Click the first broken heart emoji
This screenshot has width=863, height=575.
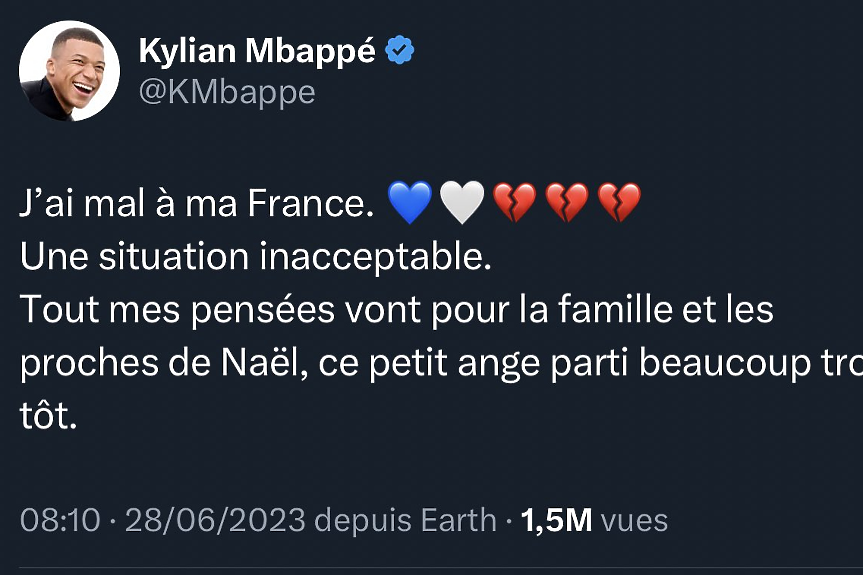click(516, 203)
